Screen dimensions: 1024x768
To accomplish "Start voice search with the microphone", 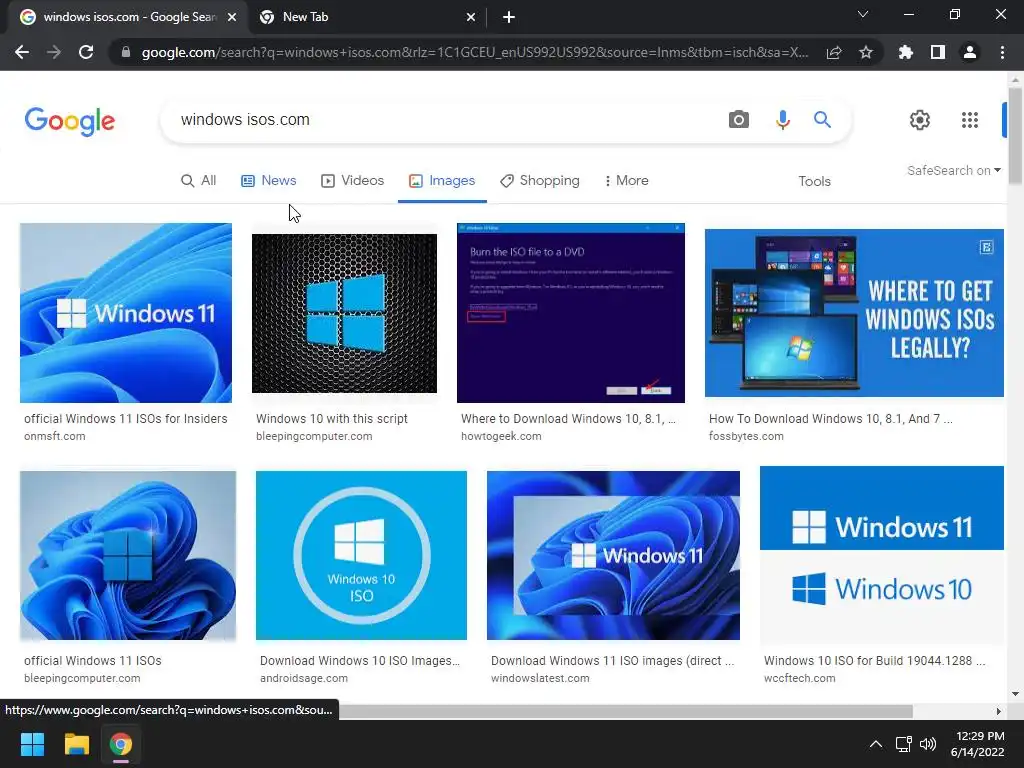I will click(782, 120).
